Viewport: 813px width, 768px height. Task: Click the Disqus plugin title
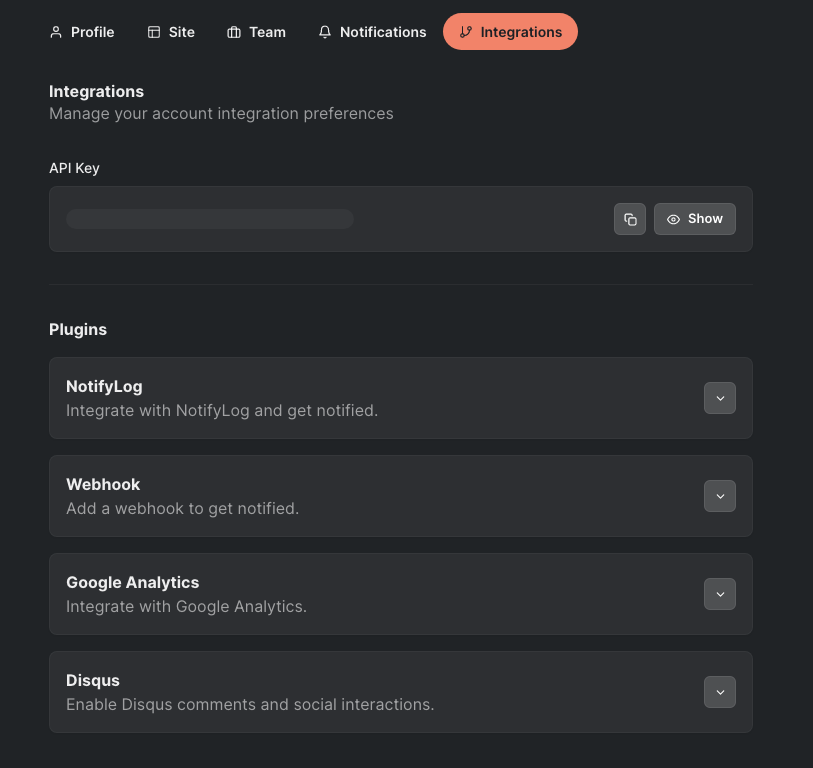pos(93,680)
